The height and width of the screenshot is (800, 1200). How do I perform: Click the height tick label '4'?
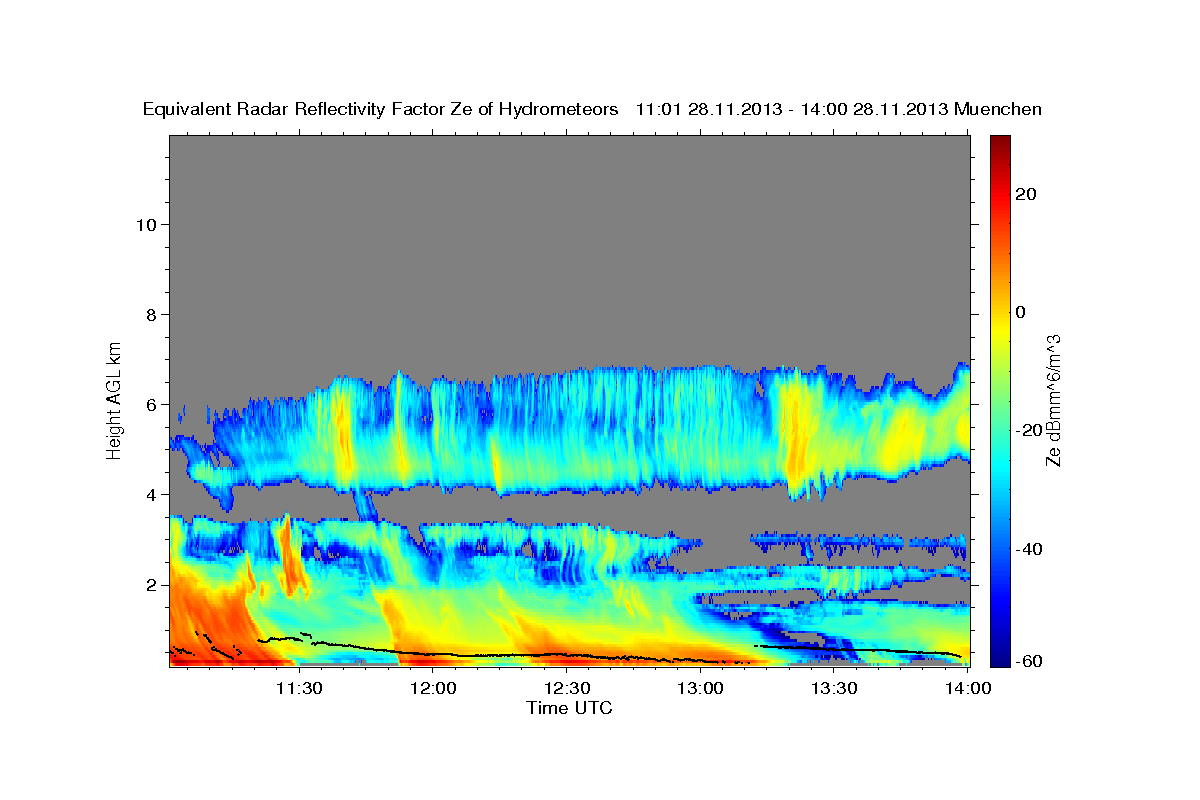(x=150, y=494)
